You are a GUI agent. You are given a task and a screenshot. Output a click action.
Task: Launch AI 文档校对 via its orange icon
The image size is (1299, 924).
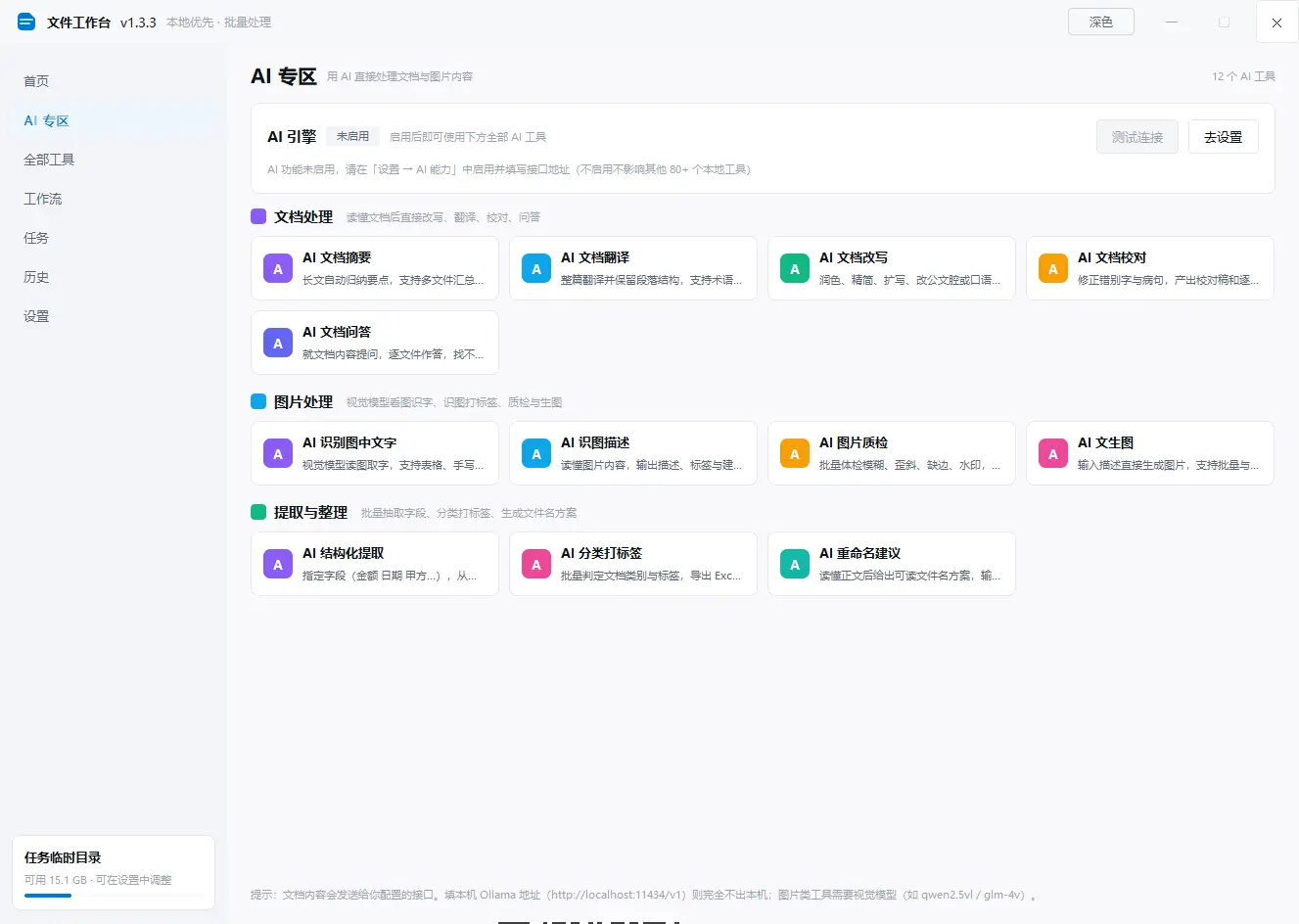click(1053, 268)
